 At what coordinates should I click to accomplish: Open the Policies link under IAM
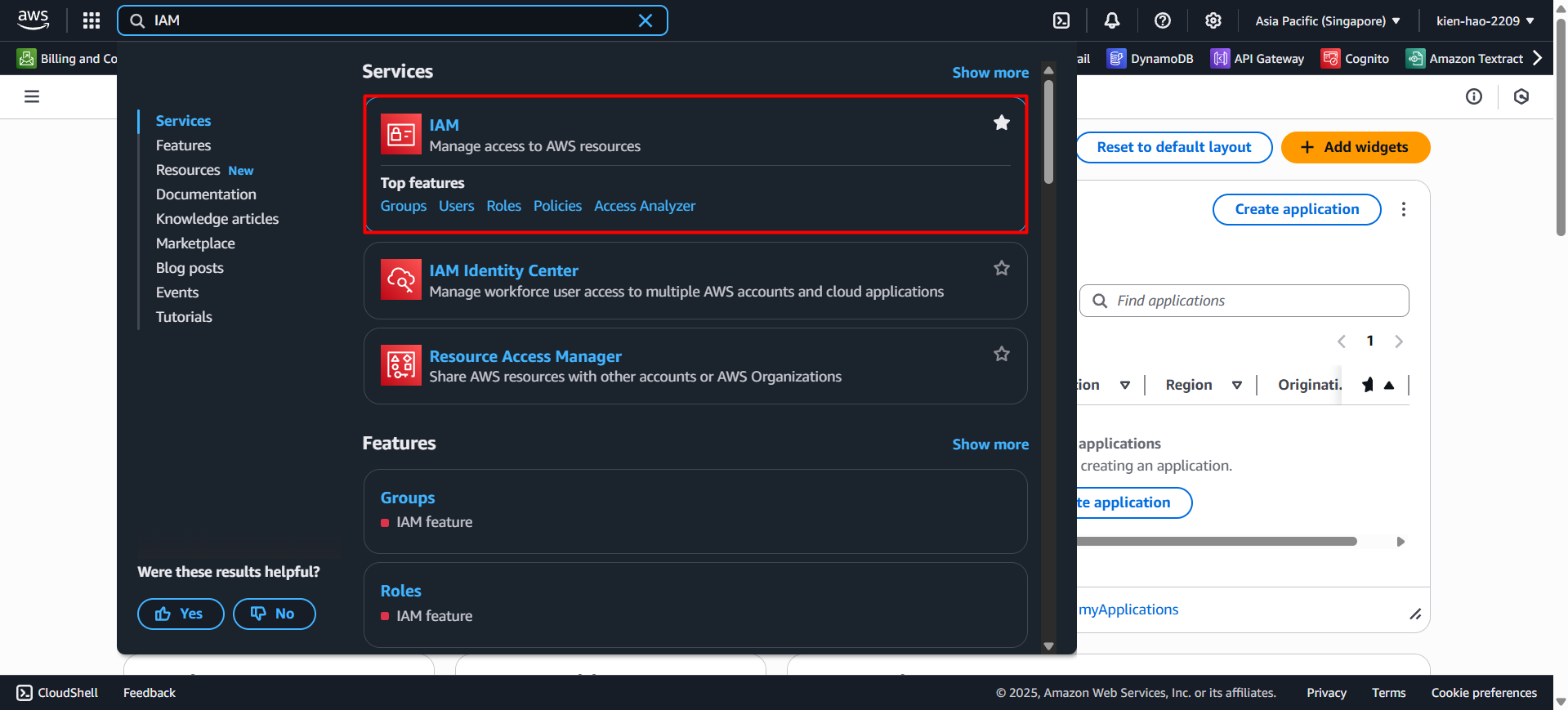click(x=557, y=206)
